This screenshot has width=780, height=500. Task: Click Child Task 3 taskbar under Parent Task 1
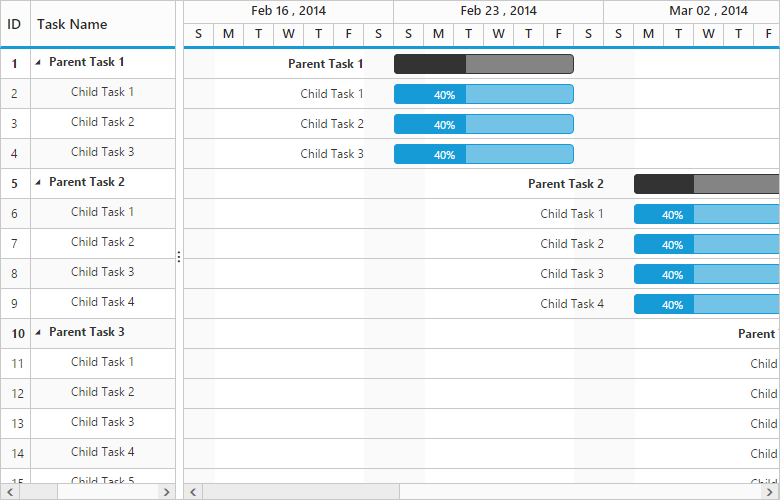point(484,154)
